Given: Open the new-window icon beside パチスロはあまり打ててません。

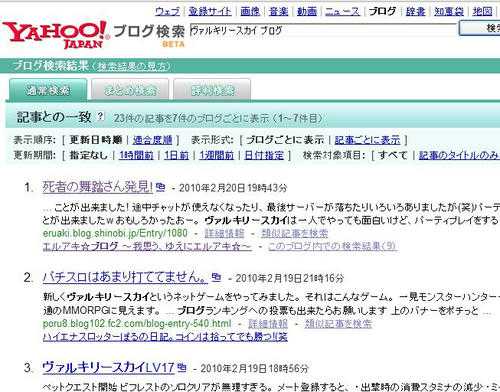Looking at the screenshot, I should tap(217, 277).
